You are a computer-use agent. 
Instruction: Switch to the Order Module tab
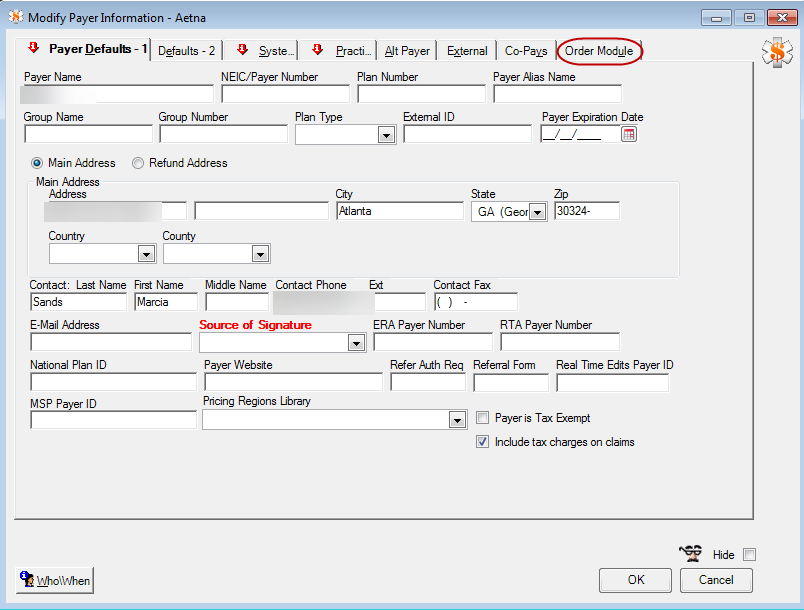[x=599, y=51]
